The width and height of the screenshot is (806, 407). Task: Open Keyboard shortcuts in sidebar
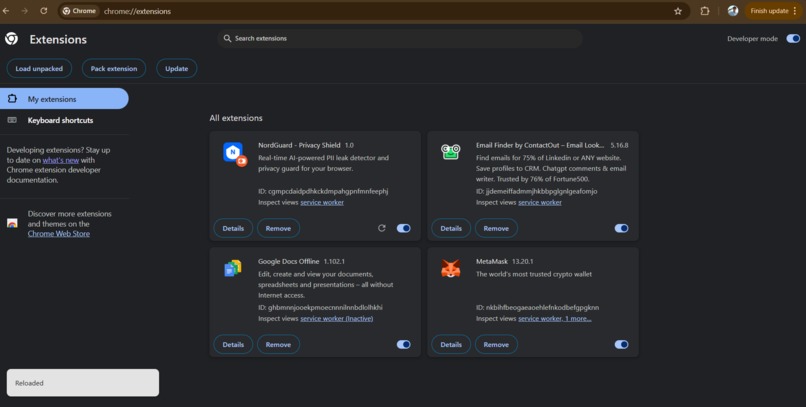pos(64,120)
